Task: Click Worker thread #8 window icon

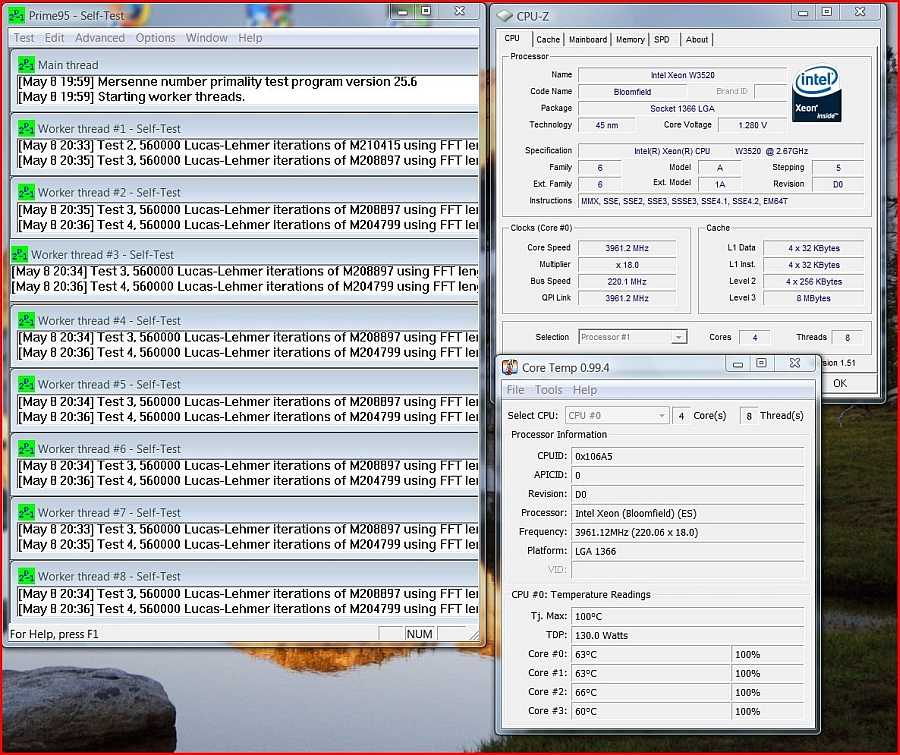Action: pos(26,575)
